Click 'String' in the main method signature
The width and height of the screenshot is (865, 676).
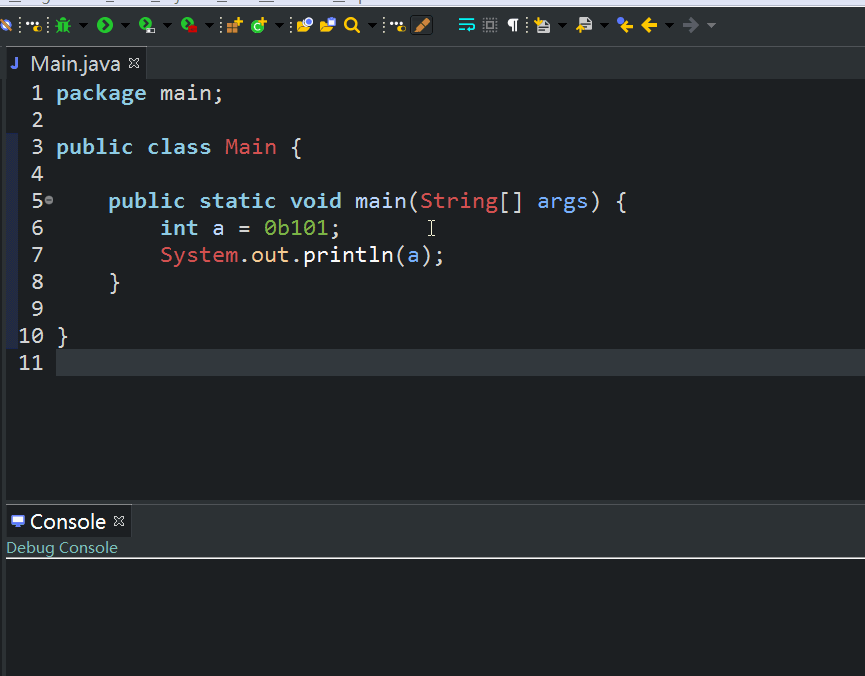coord(459,201)
